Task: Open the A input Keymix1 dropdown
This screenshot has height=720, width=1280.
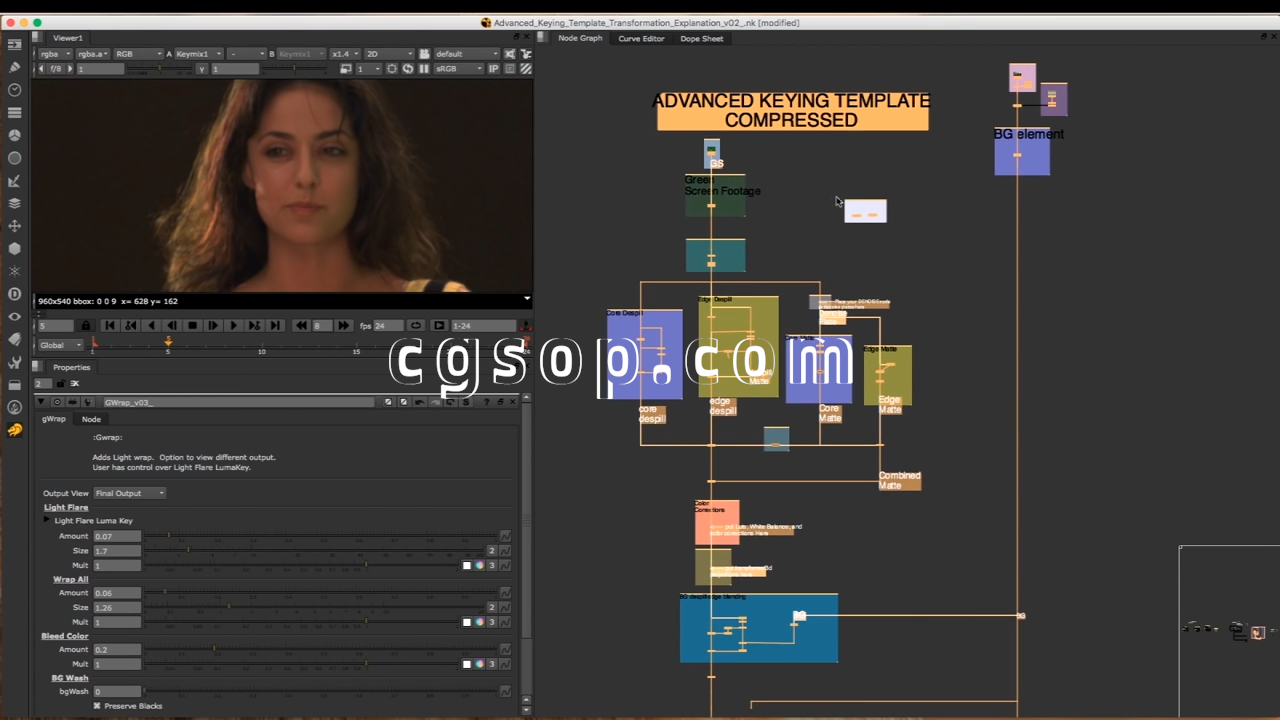Action: click(x=198, y=54)
